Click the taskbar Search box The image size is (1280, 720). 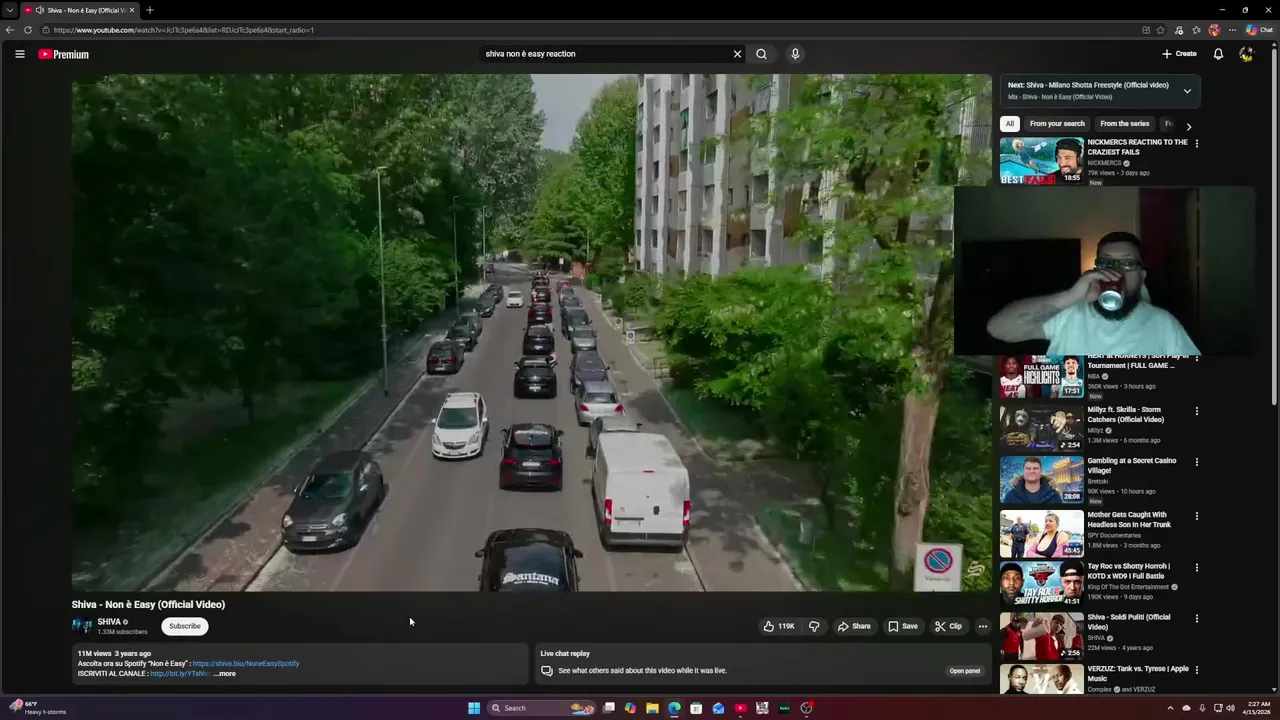click(x=540, y=708)
